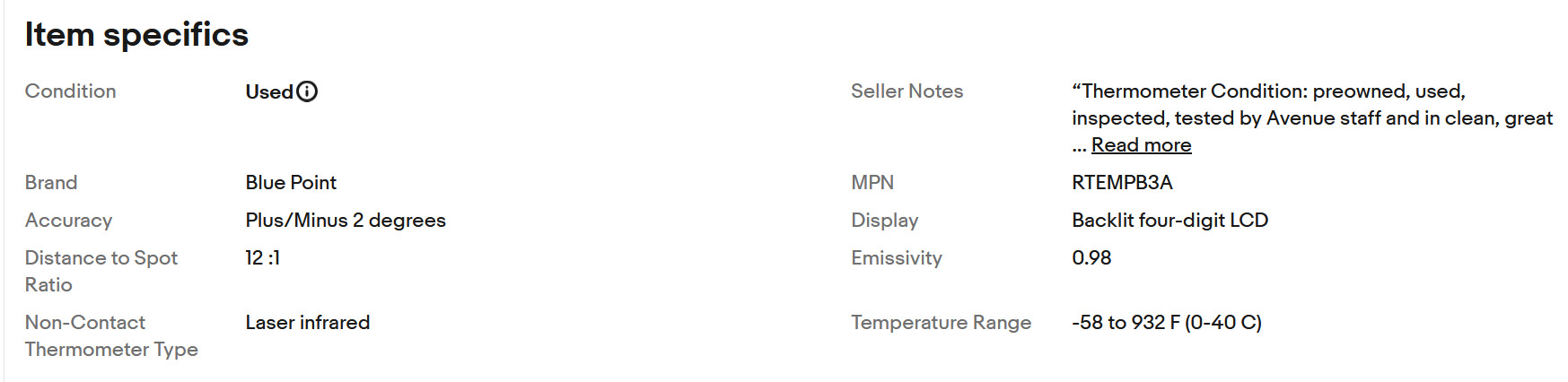Screen dimensions: 1568x382
Task: Select the RTEMPB3A MPN value
Action: tap(1122, 183)
